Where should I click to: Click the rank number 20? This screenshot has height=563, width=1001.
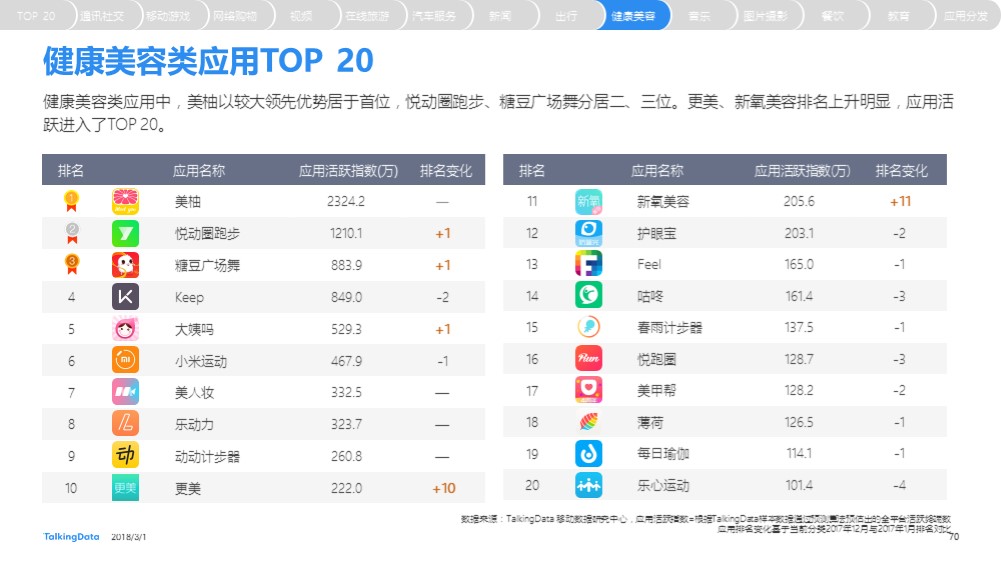[532, 486]
